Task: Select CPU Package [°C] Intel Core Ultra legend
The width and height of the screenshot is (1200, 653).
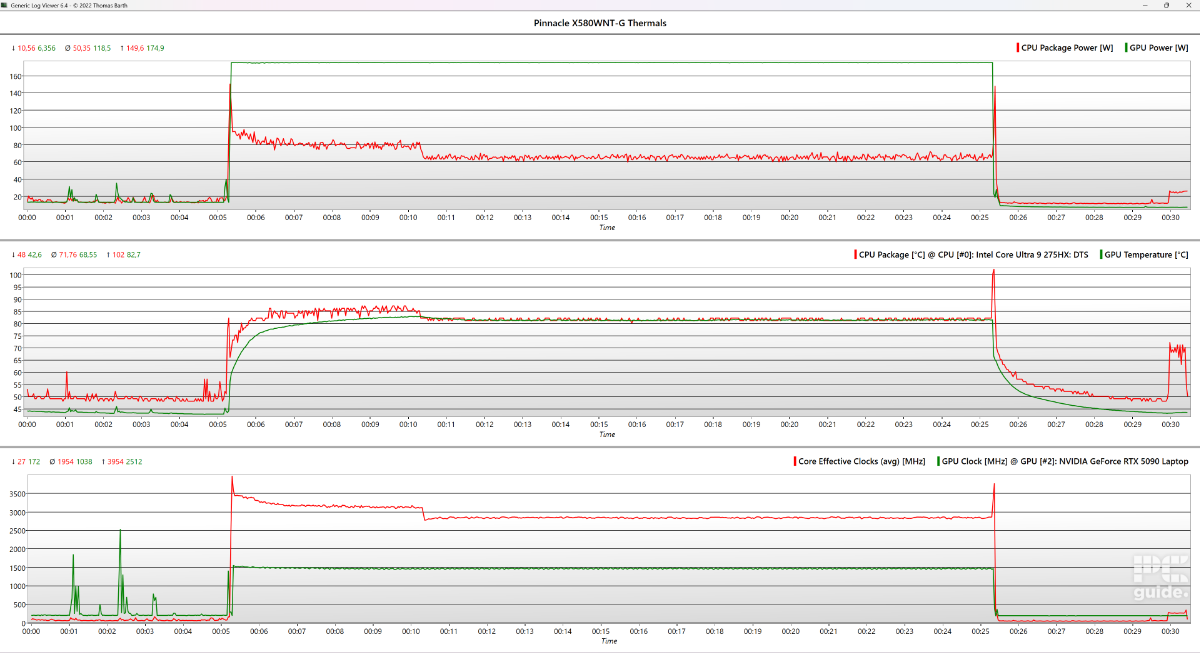Action: 972,255
